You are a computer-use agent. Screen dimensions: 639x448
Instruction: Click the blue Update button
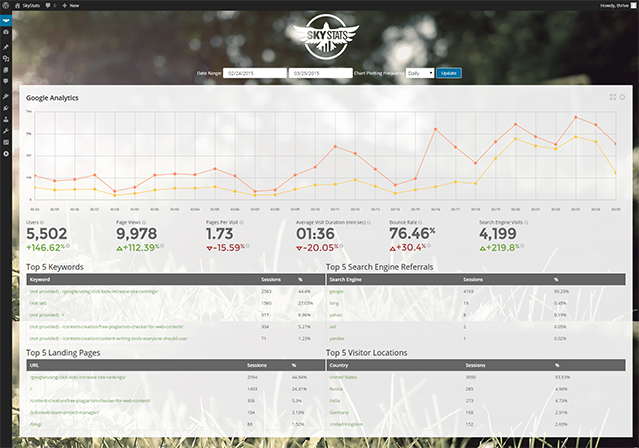[x=449, y=73]
